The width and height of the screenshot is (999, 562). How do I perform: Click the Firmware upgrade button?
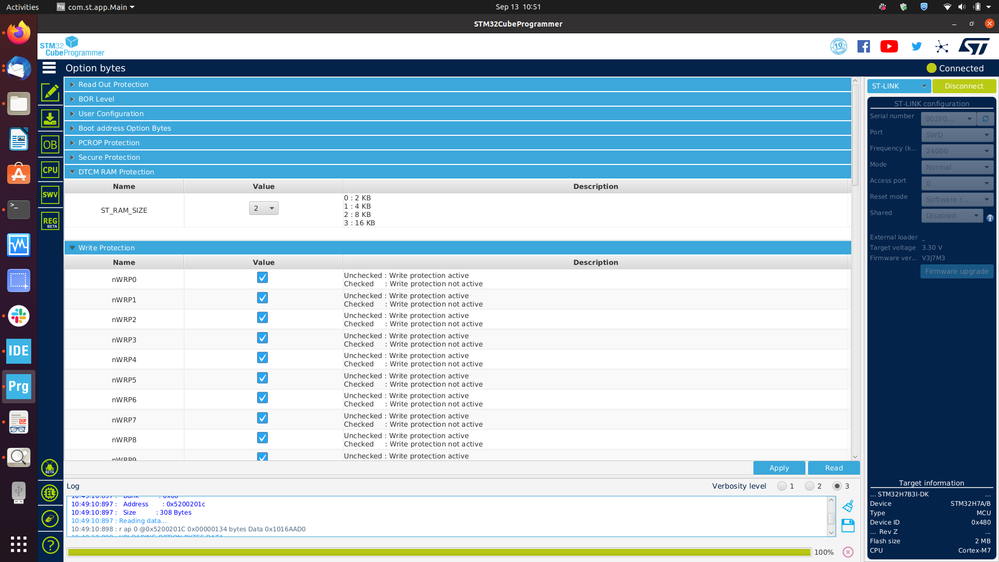pyautogui.click(x=956, y=271)
